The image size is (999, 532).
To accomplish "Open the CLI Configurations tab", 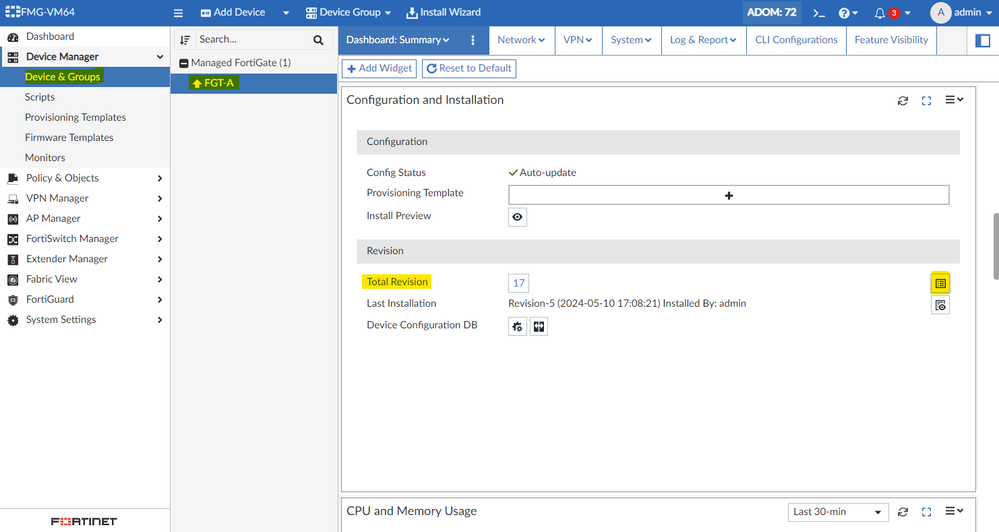I will (x=796, y=40).
